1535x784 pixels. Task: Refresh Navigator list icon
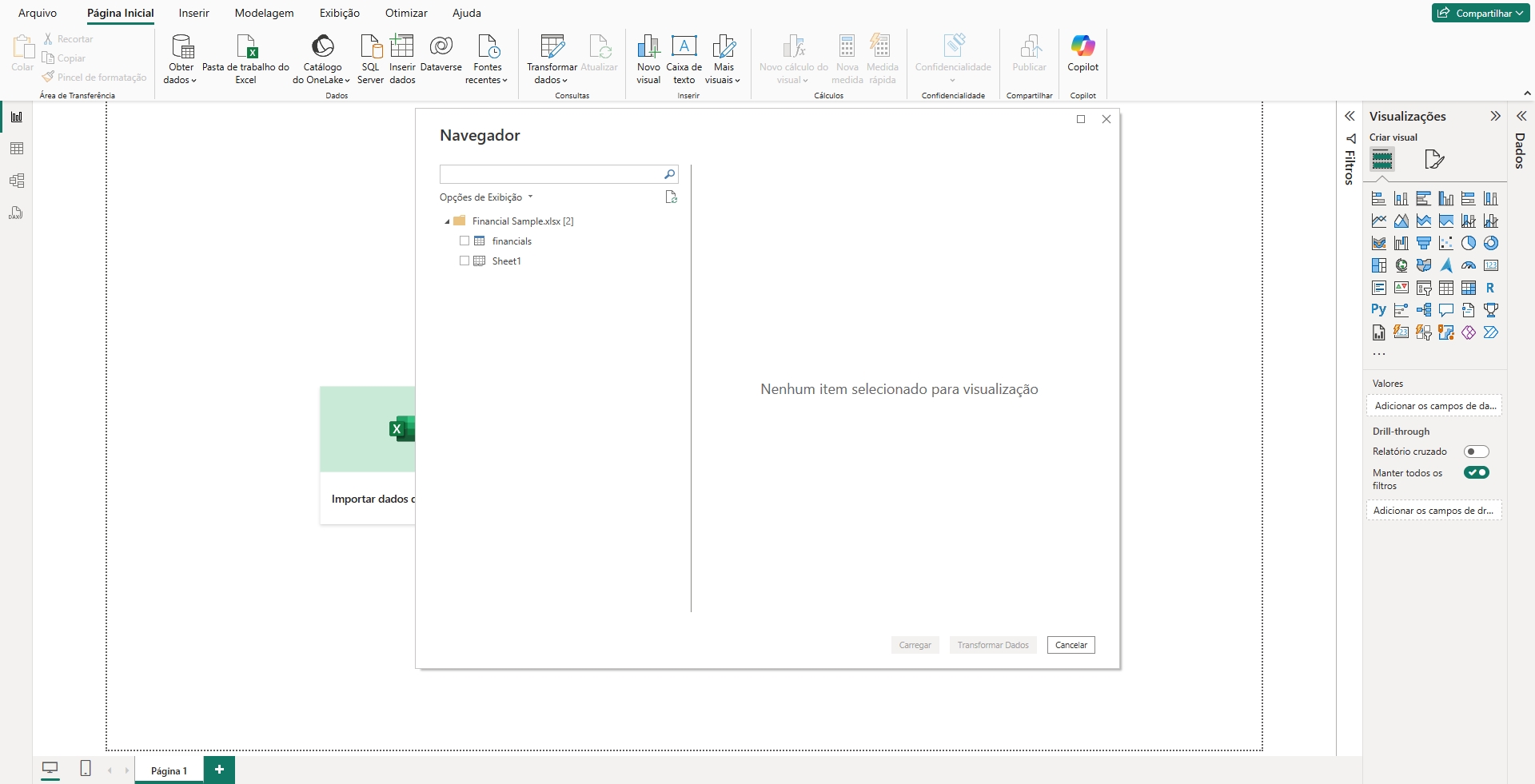672,197
